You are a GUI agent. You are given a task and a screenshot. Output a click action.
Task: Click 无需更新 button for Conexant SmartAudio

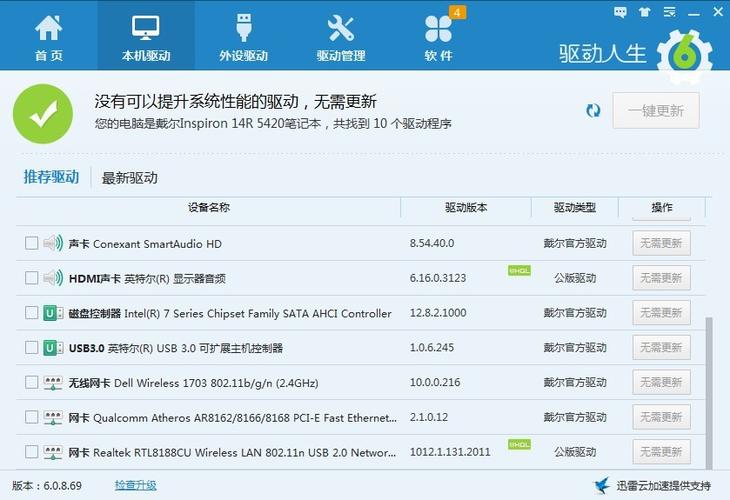661,243
